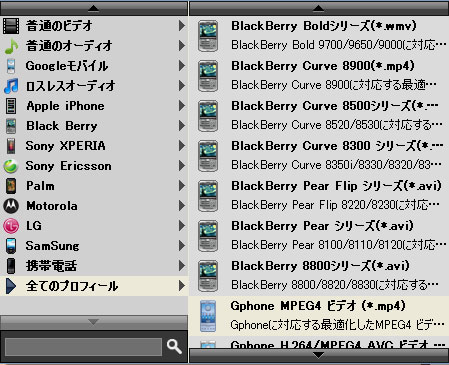Click the BlackBerry Curve 8500 profile icon
This screenshot has width=449, height=365.
[208, 116]
